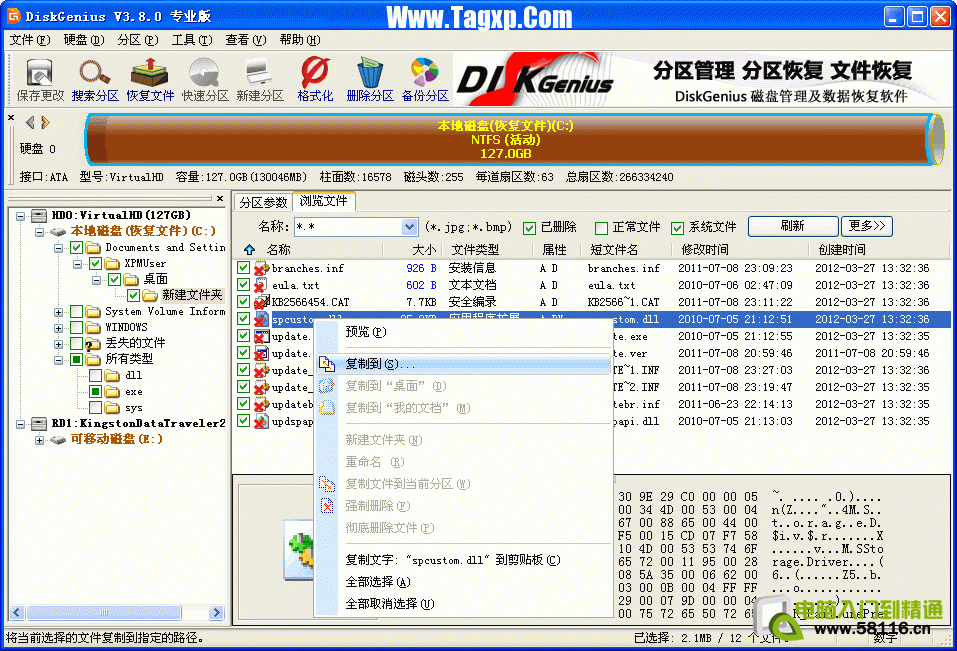This screenshot has height=651, width=957.
Task: Launch the 恢复文件 file recovery tool
Action: [x=150, y=79]
